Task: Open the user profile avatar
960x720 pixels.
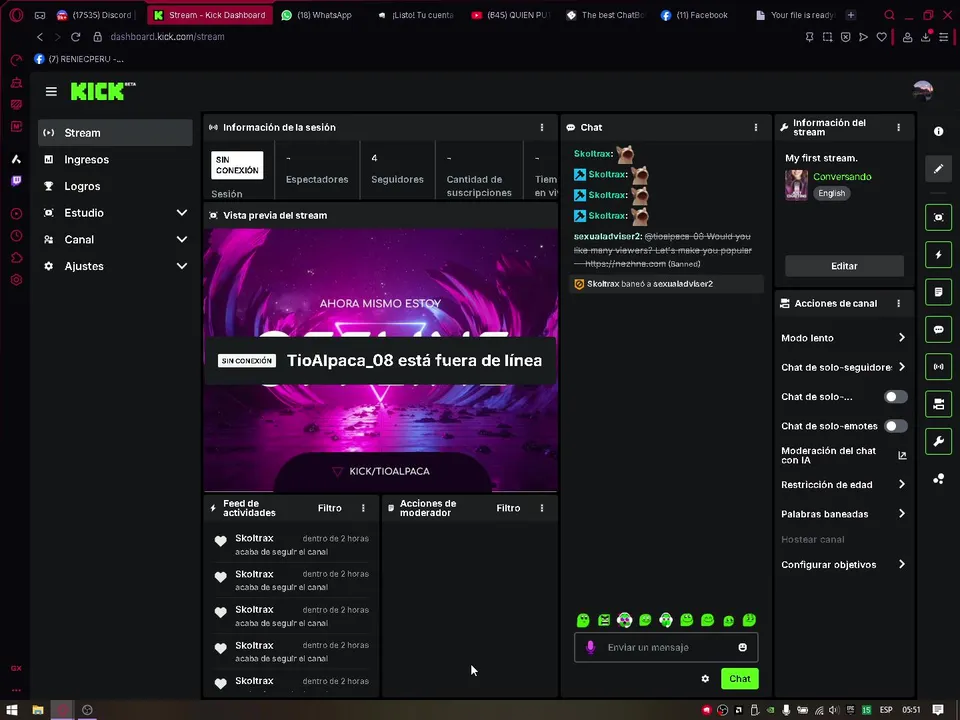Action: (x=923, y=91)
